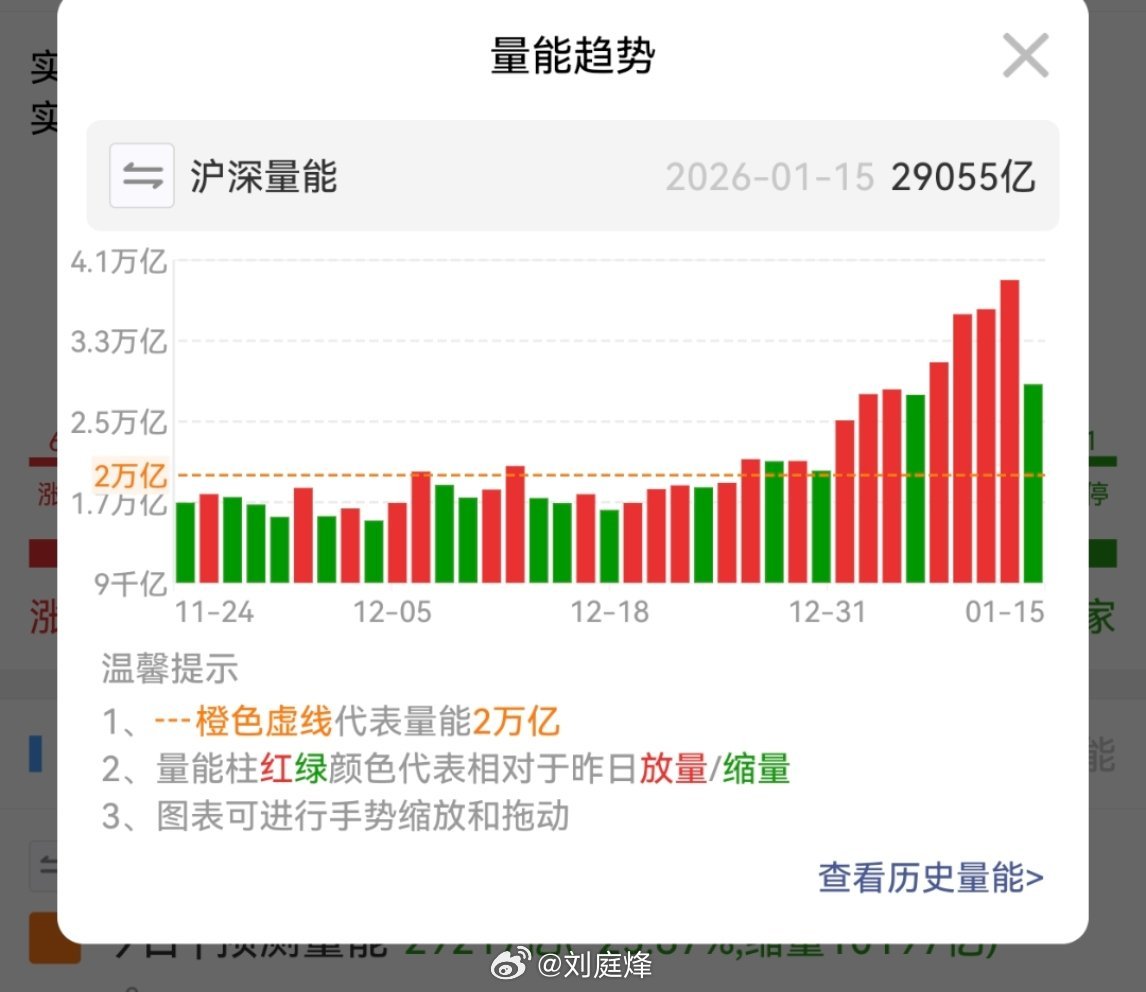Tap the tallest red volume bar
The height and width of the screenshot is (992, 1146).
tap(1010, 430)
